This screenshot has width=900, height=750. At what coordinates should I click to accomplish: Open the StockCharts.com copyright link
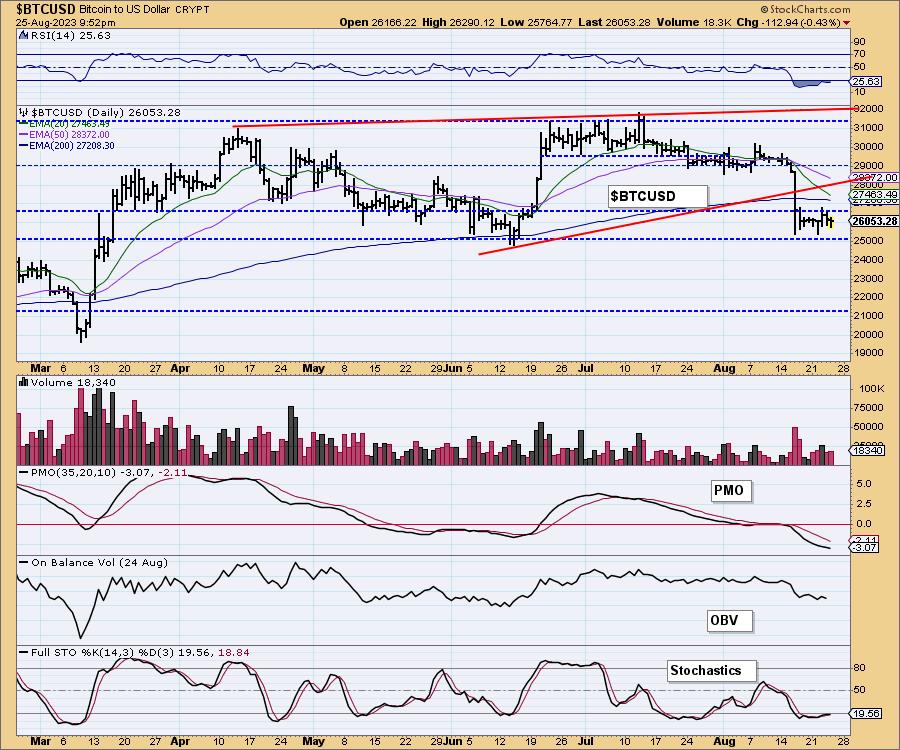pyautogui.click(x=805, y=9)
